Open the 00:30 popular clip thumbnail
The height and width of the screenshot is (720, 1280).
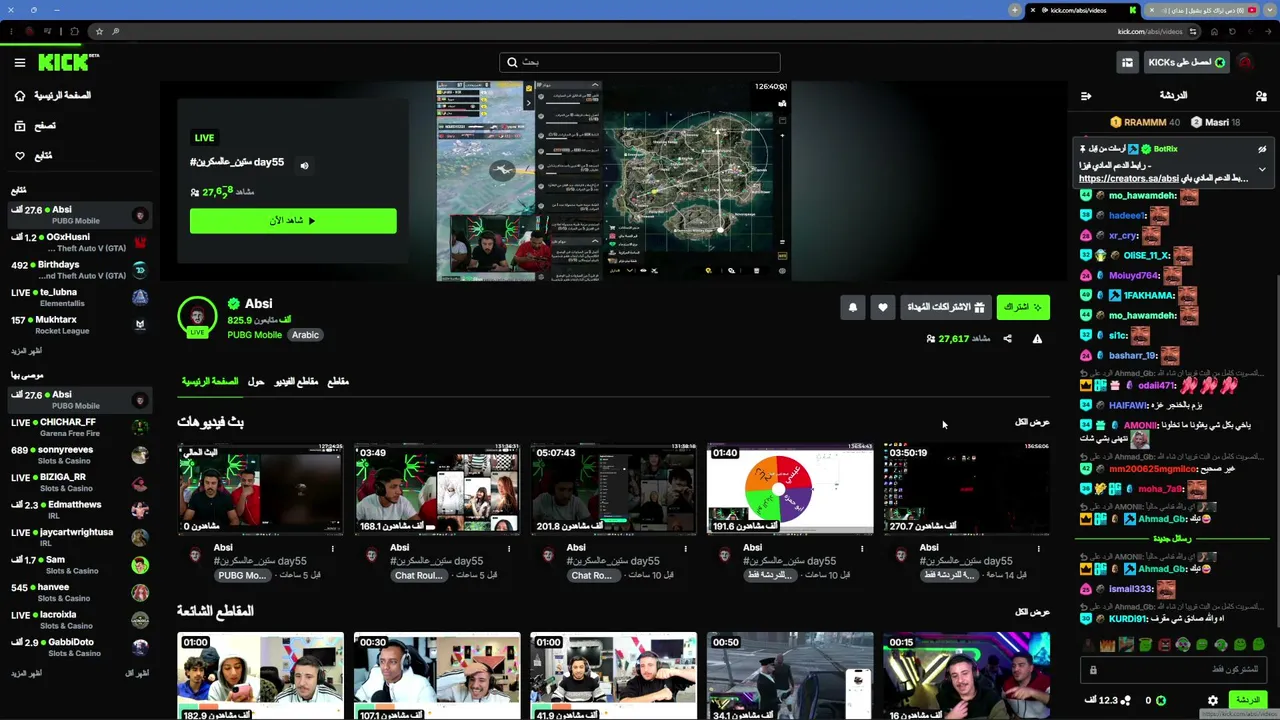[x=437, y=676]
